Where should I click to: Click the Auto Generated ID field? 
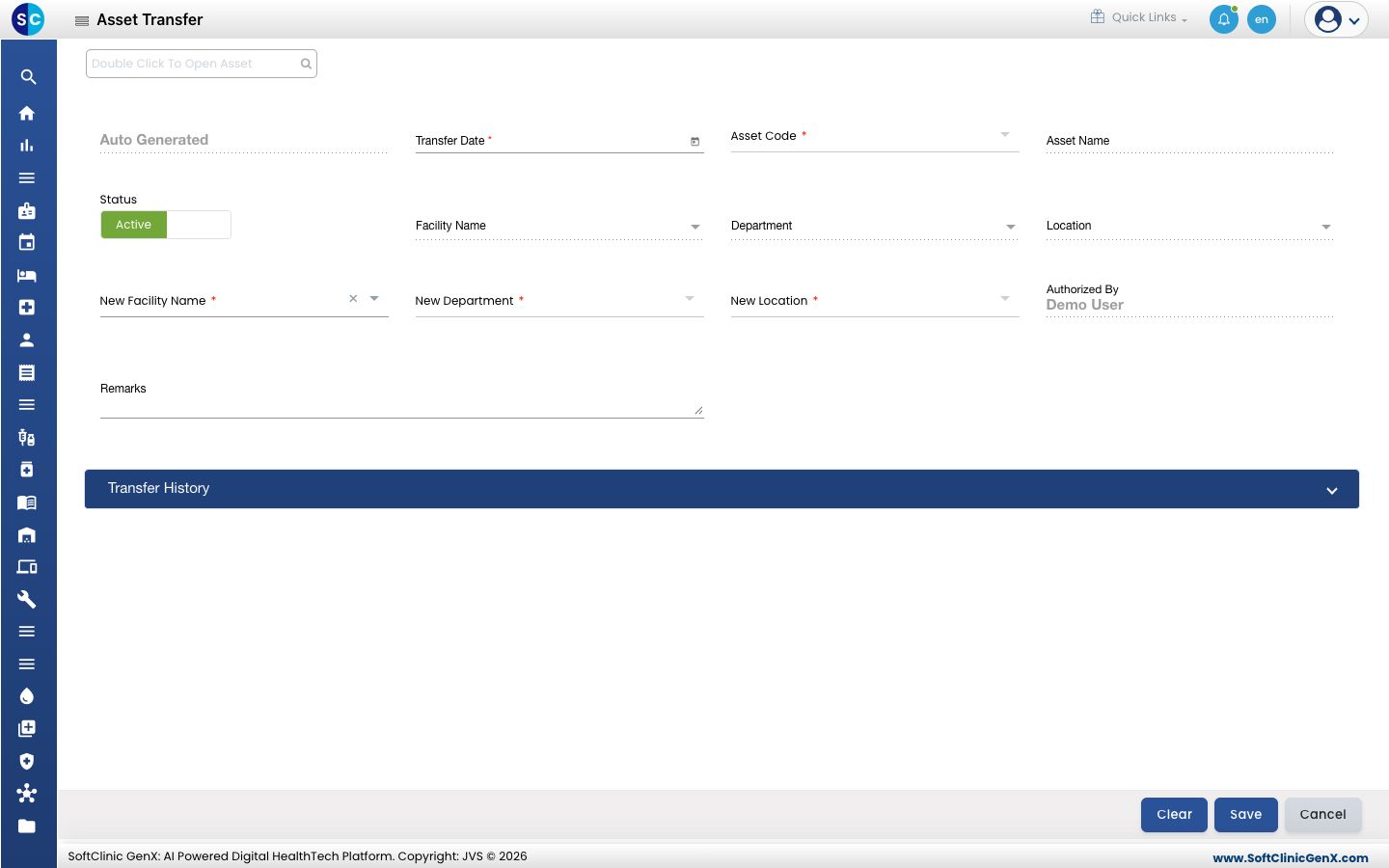244,140
